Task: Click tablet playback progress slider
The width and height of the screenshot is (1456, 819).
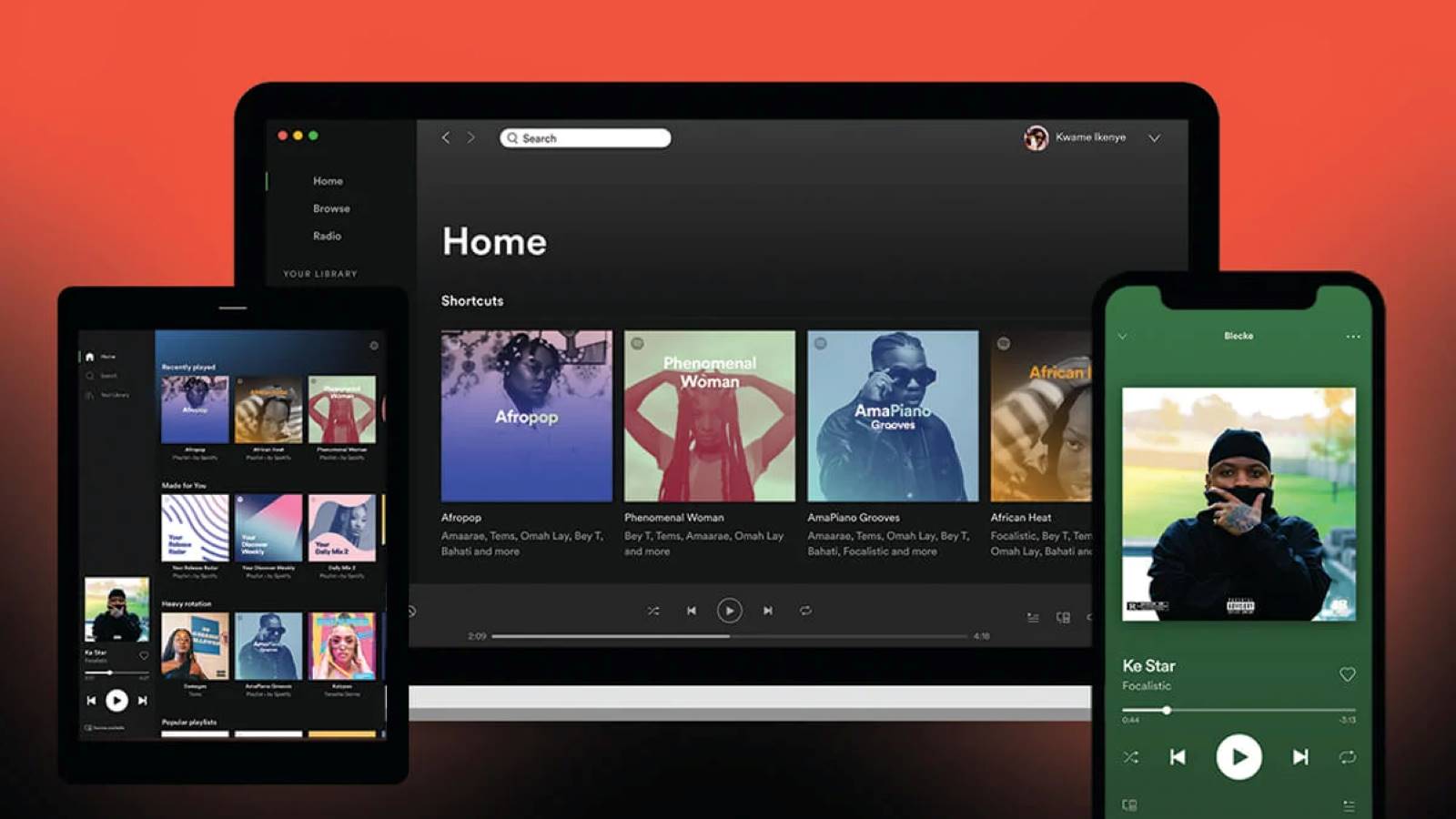Action: click(x=116, y=672)
